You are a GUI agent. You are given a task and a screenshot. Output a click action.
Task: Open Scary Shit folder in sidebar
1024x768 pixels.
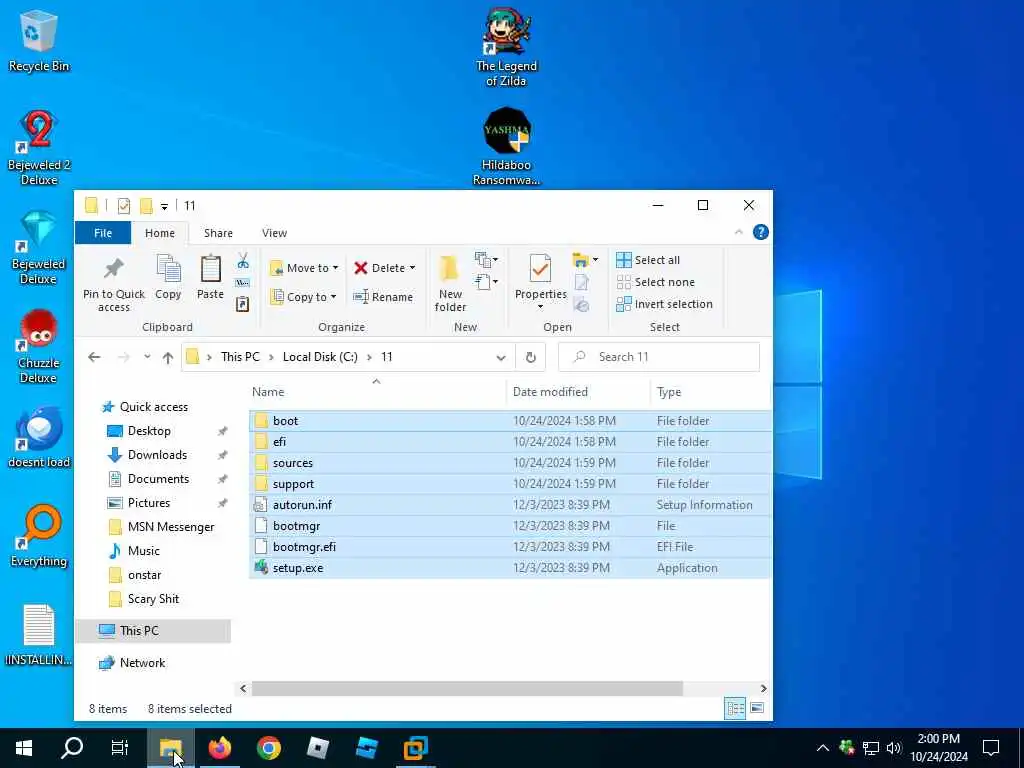[153, 599]
